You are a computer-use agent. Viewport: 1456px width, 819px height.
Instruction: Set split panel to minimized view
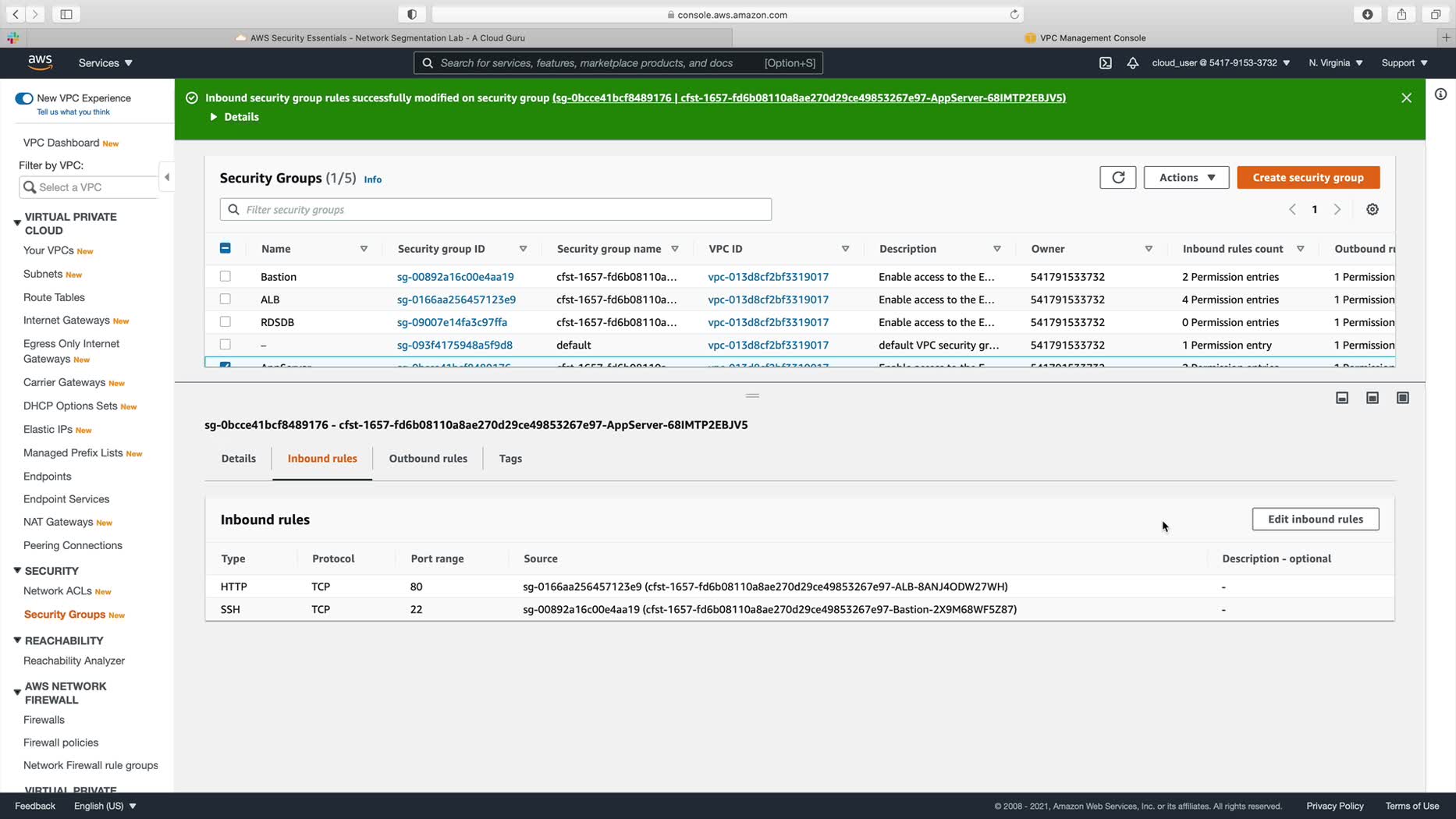1342,398
